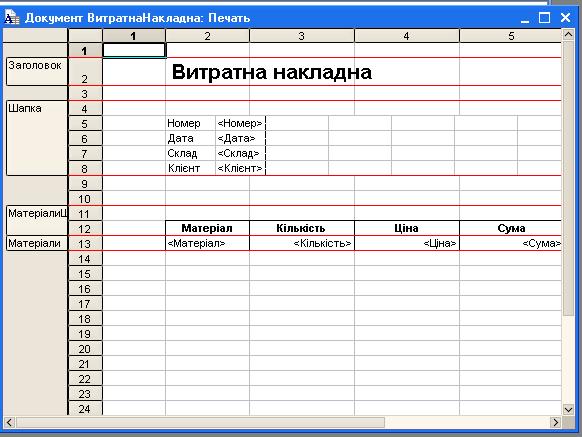The width and height of the screenshot is (582, 437).
Task: Click the <Кількість> parameter cell
Action: 302,243
